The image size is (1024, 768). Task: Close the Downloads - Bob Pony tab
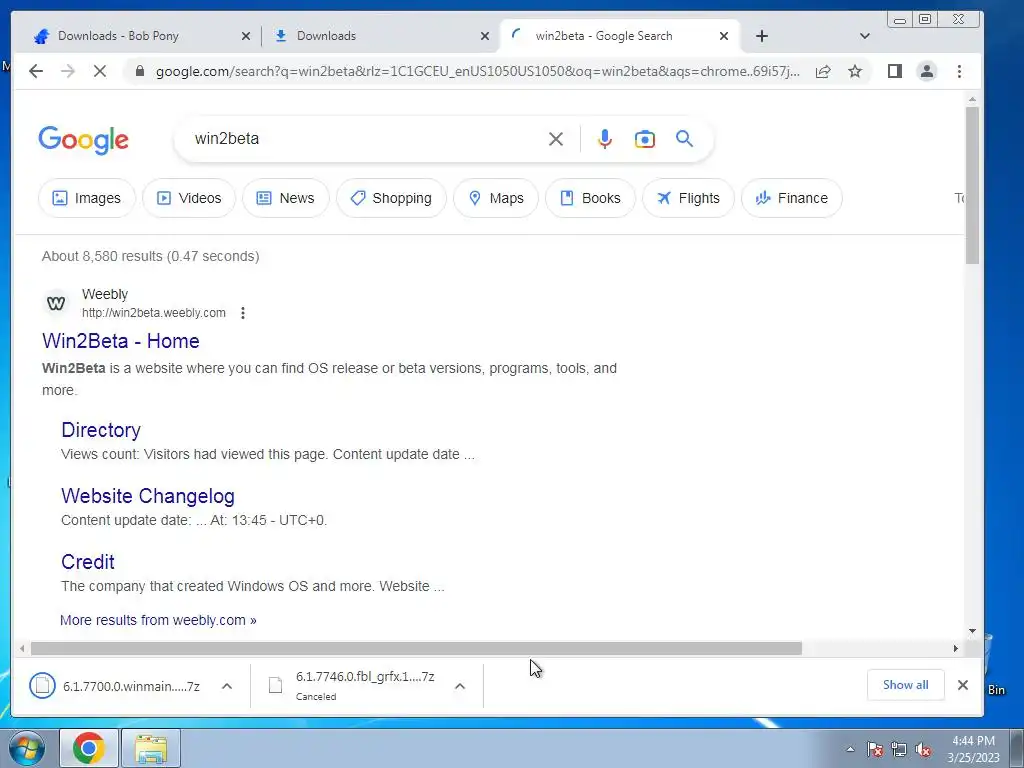[x=246, y=36]
